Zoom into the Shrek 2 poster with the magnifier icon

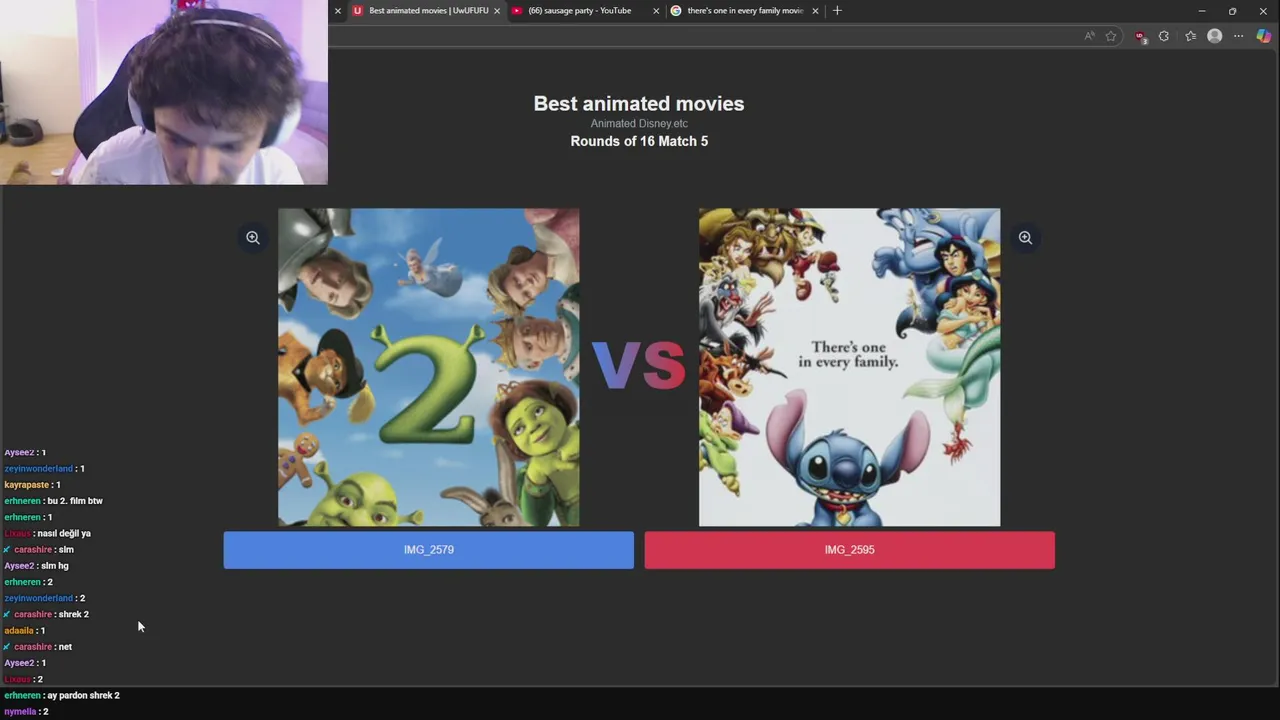point(253,238)
